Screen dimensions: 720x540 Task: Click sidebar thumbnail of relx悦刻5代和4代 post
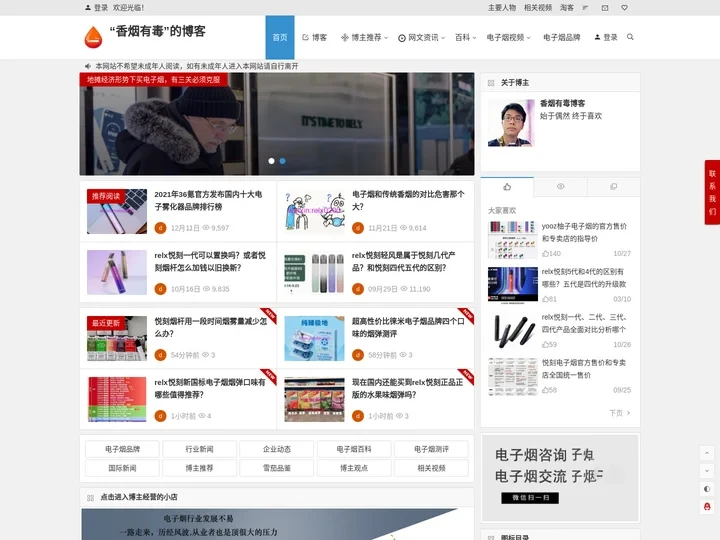(512, 286)
